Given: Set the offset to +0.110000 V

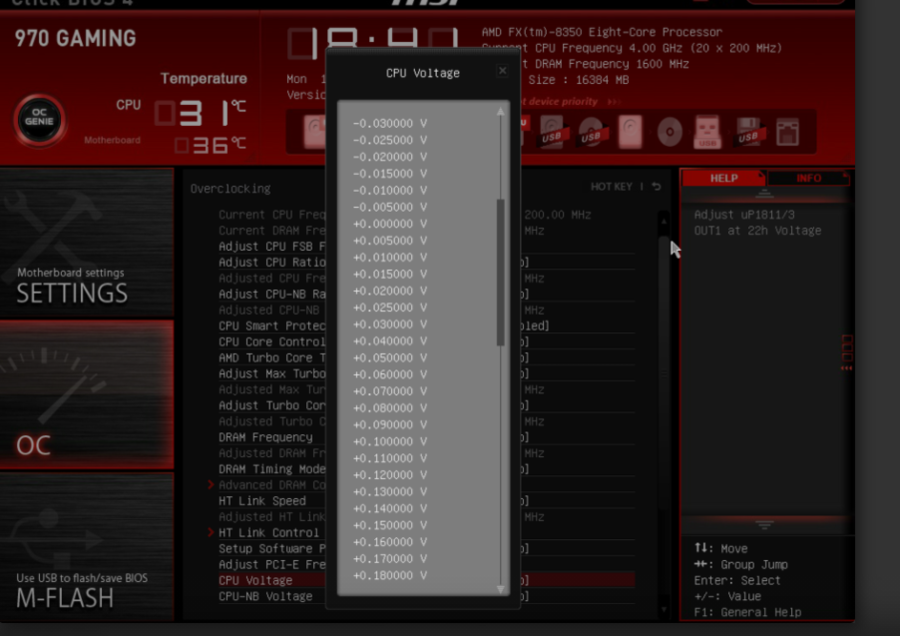Looking at the screenshot, I should point(390,458).
